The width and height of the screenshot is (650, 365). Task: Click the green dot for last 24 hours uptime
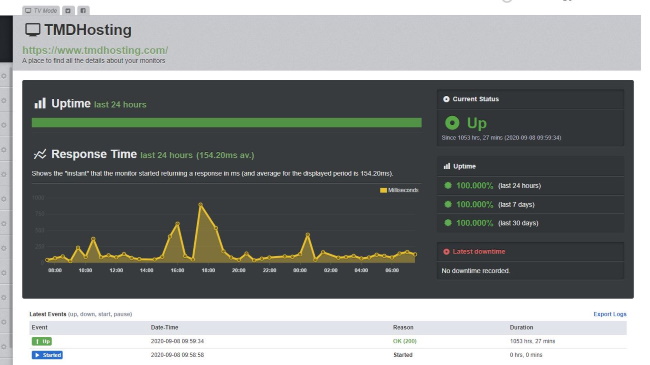(448, 185)
